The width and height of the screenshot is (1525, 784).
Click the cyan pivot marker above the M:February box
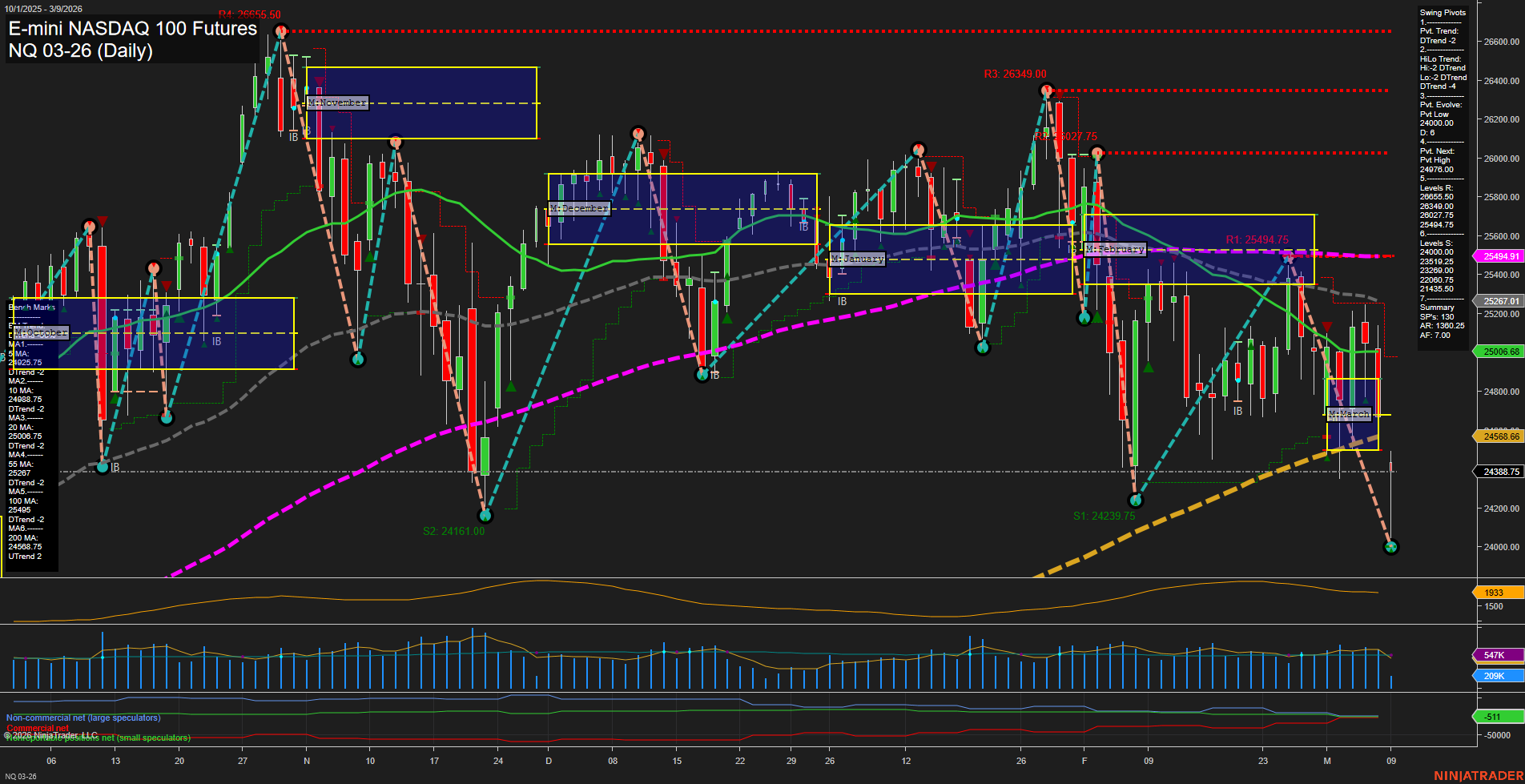pyautogui.click(x=1098, y=152)
